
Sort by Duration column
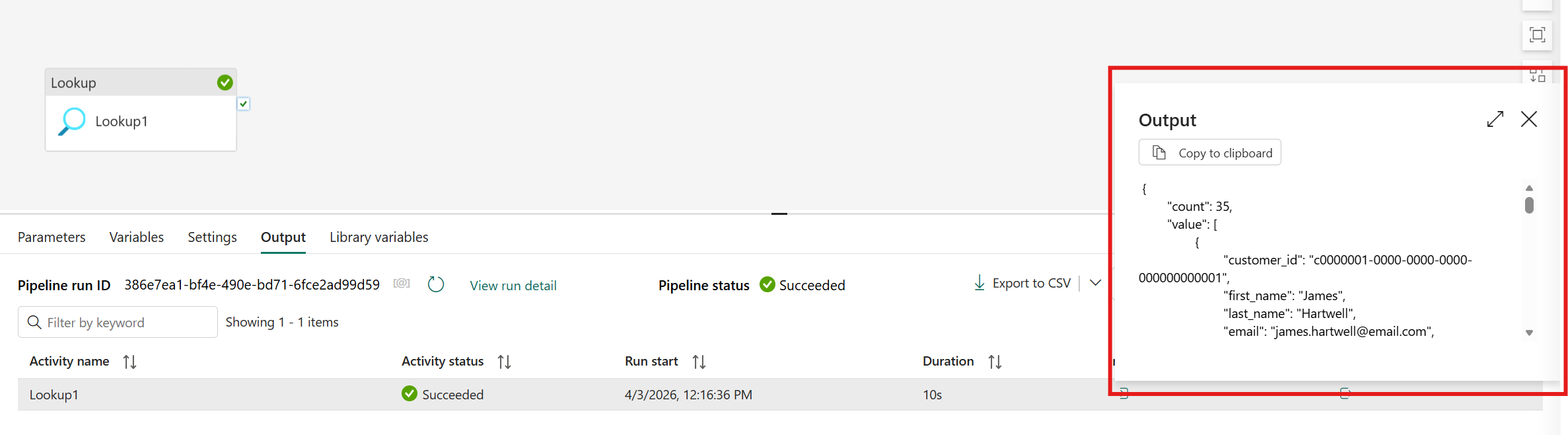click(995, 362)
